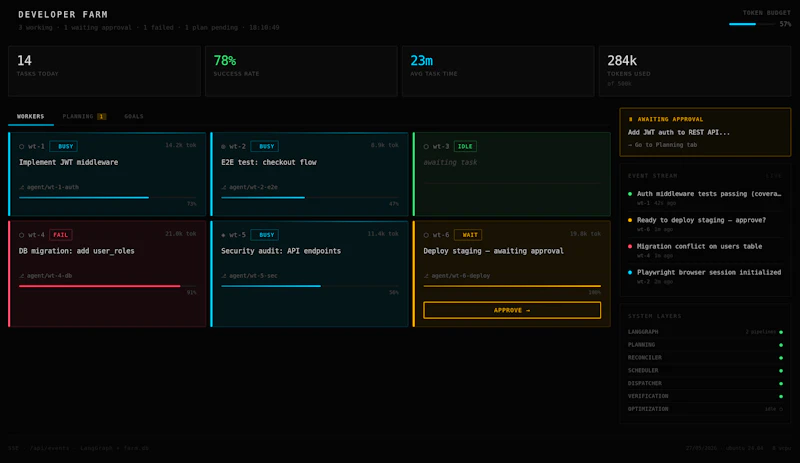The height and width of the screenshot is (463, 800).
Task: Click 'Implement JWT middleware' task title
Action: pos(68,162)
